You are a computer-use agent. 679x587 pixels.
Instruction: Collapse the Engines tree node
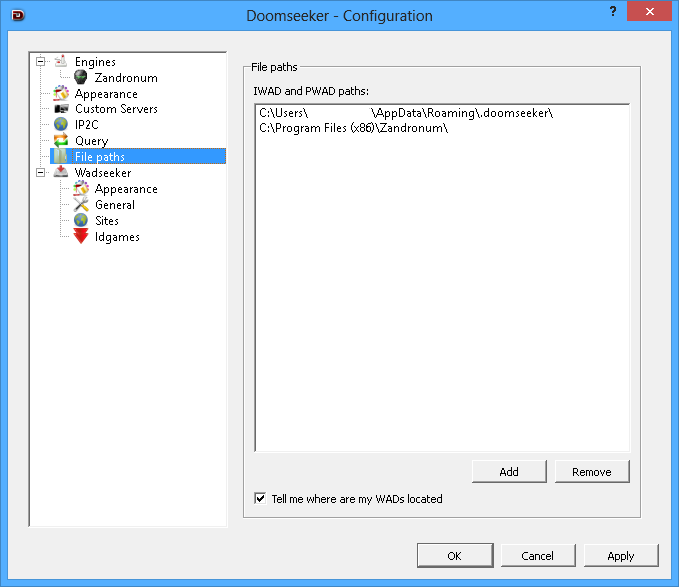pyautogui.click(x=41, y=61)
